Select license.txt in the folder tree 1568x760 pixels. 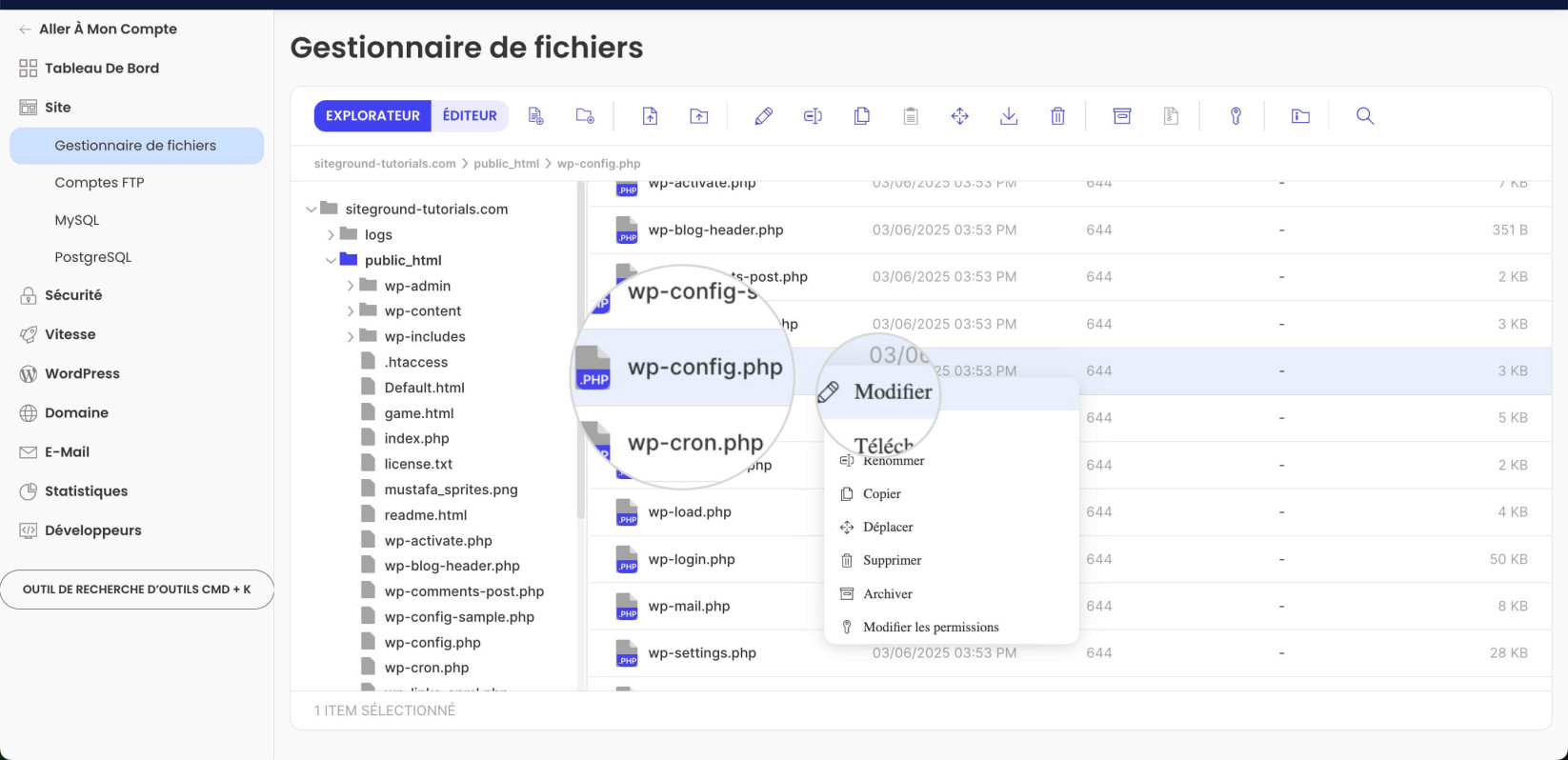pos(418,464)
